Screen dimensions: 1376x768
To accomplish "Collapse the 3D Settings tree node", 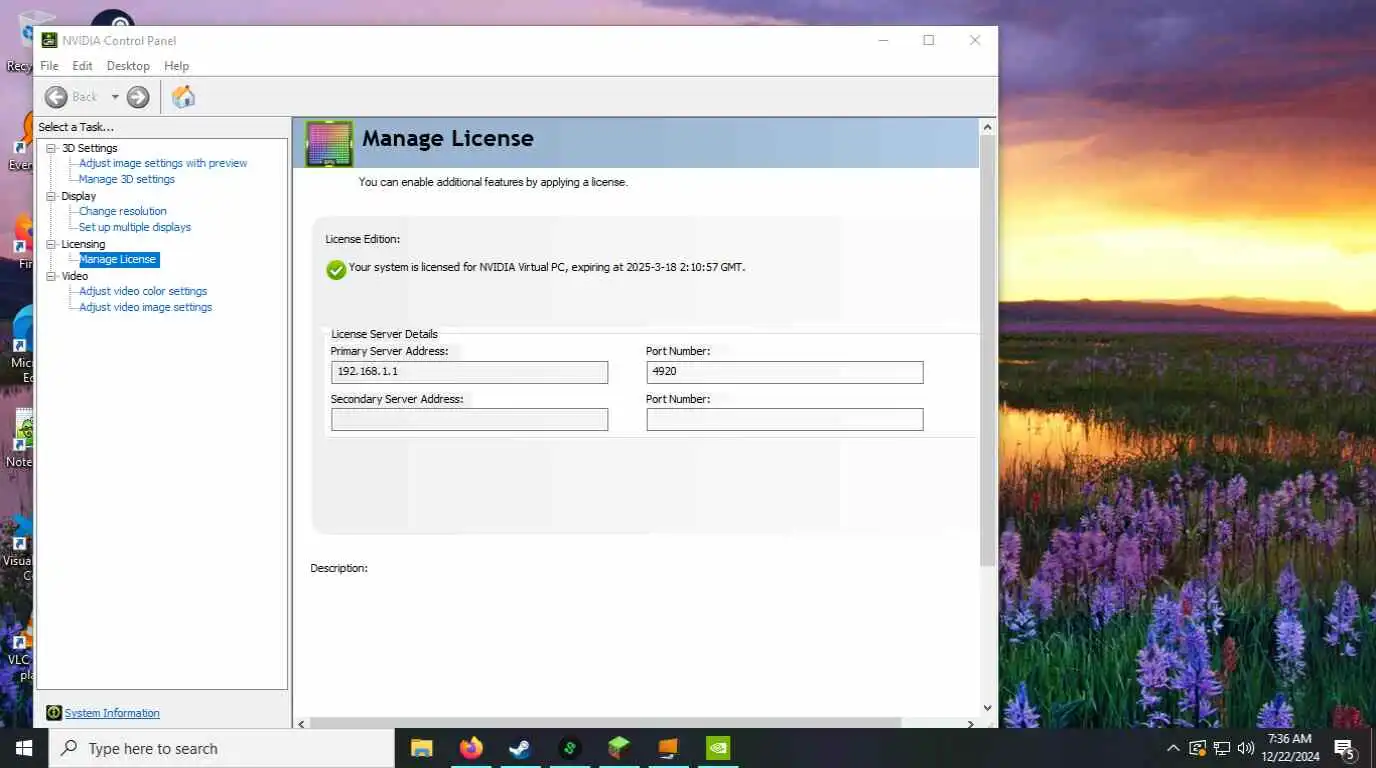I will coord(52,148).
